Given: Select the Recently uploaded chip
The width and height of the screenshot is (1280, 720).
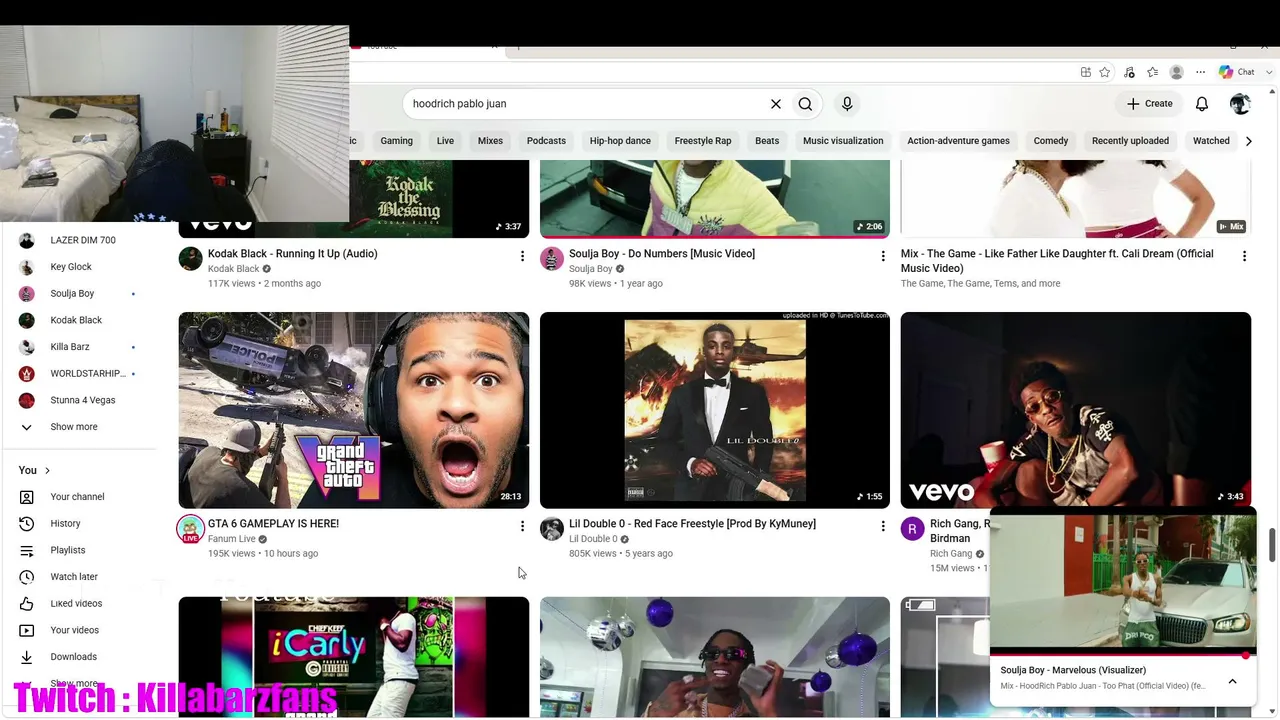Looking at the screenshot, I should click(x=1130, y=141).
